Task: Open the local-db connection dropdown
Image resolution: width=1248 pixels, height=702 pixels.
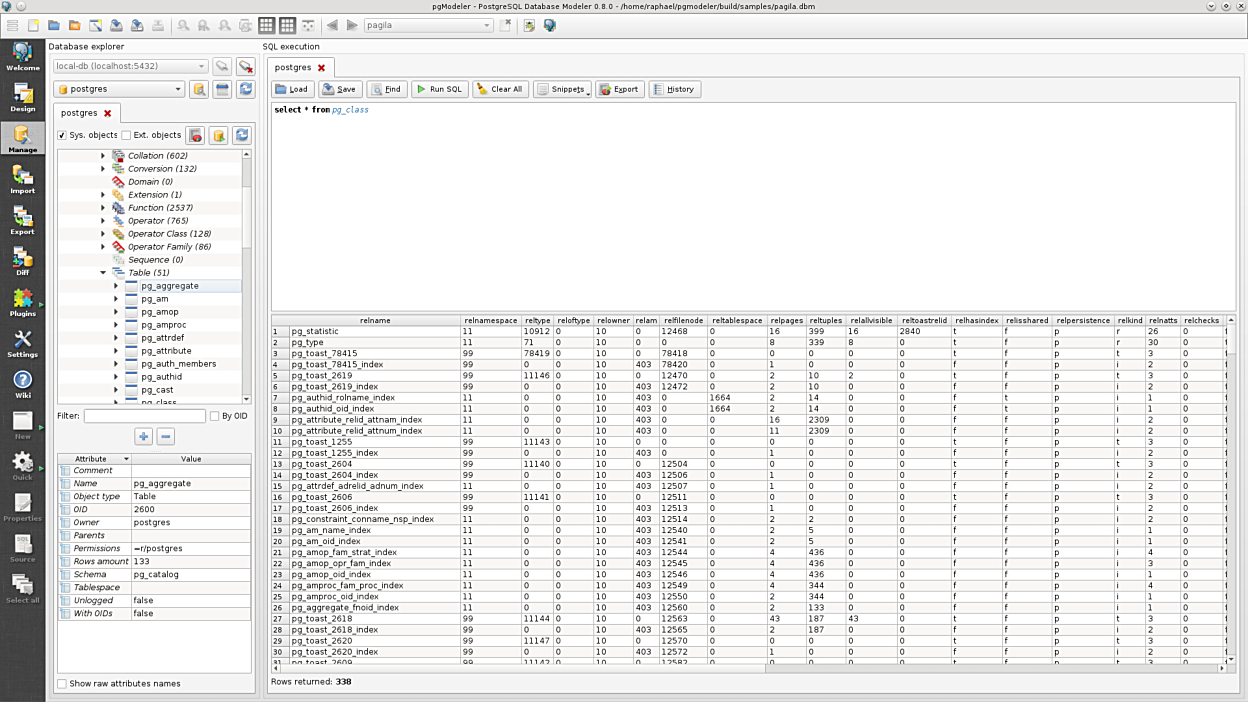Action: (x=130, y=67)
